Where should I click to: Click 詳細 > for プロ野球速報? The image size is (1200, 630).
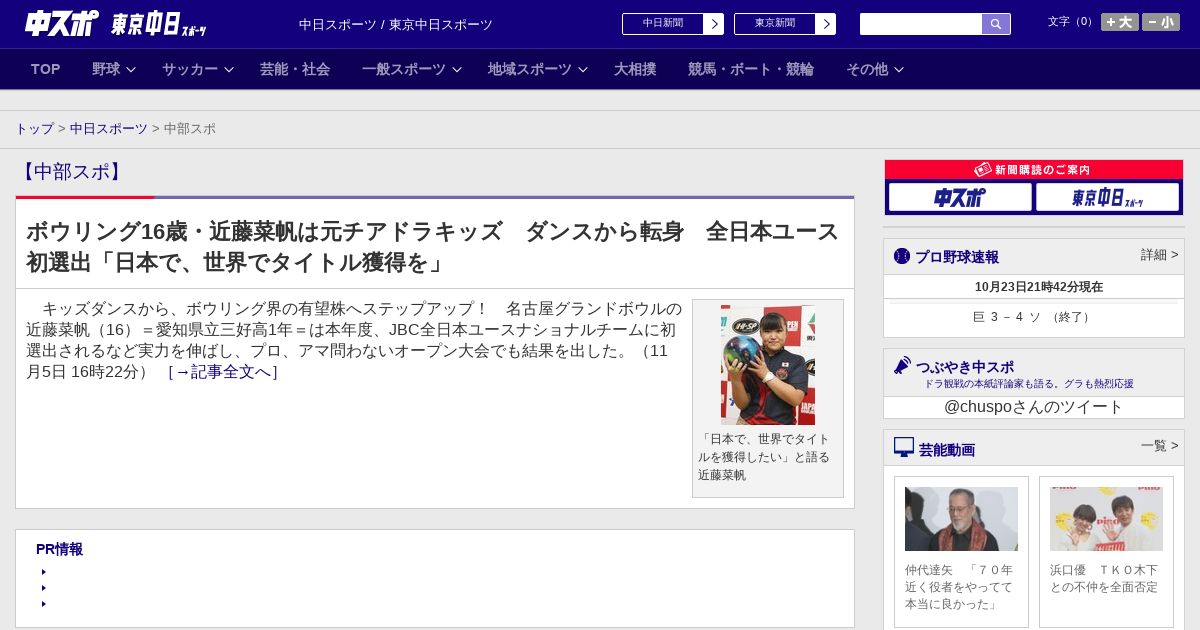pyautogui.click(x=1159, y=255)
